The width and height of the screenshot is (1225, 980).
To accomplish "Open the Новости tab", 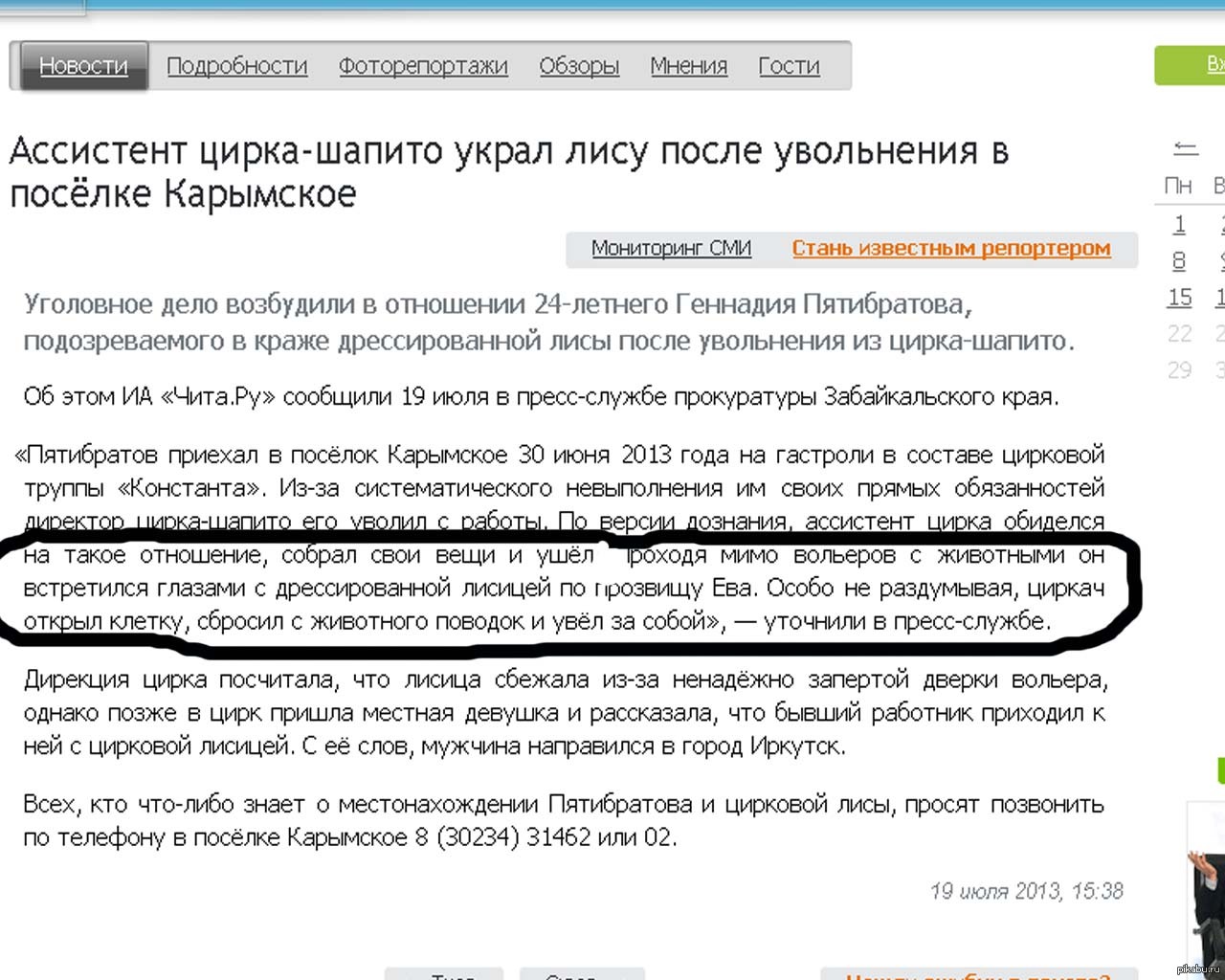I will click(x=83, y=66).
